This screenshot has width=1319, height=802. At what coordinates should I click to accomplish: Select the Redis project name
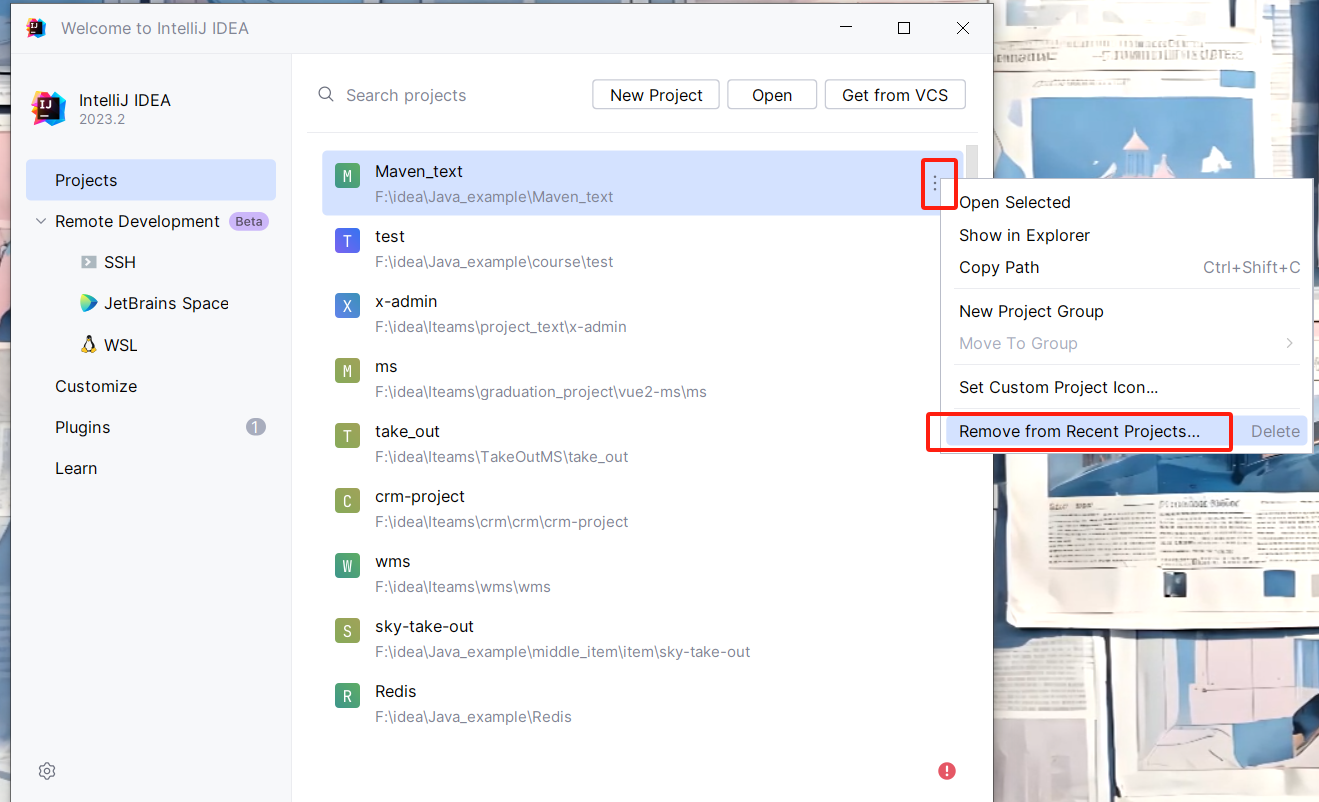[396, 691]
